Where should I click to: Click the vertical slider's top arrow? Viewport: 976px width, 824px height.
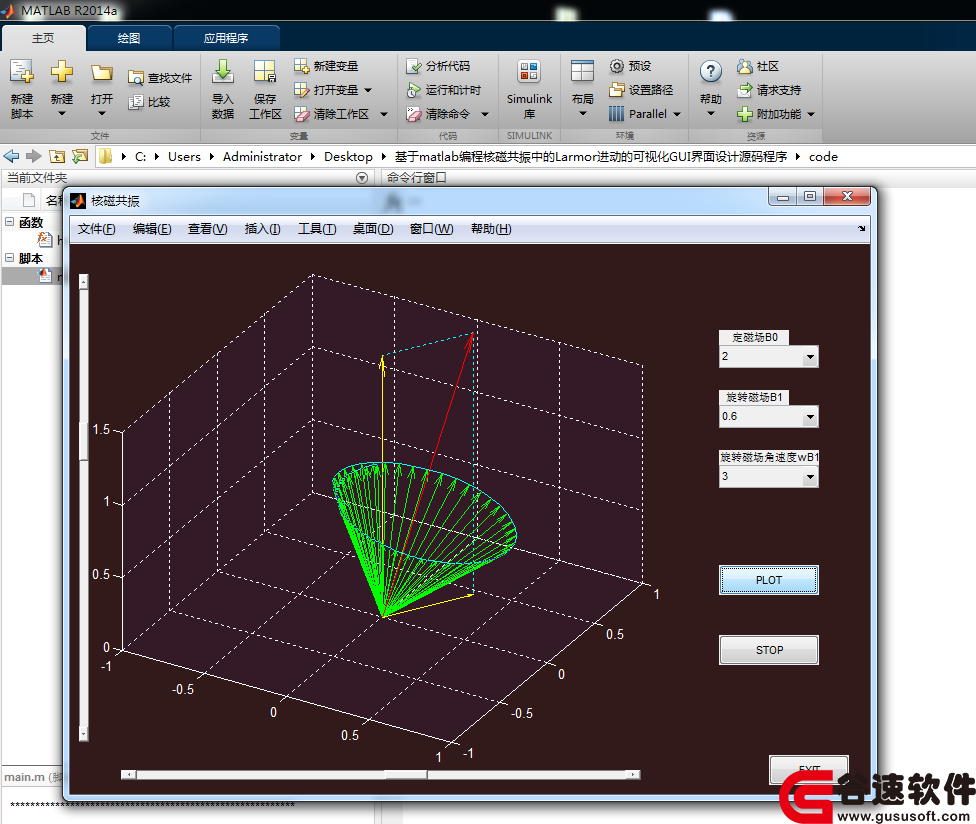83,282
